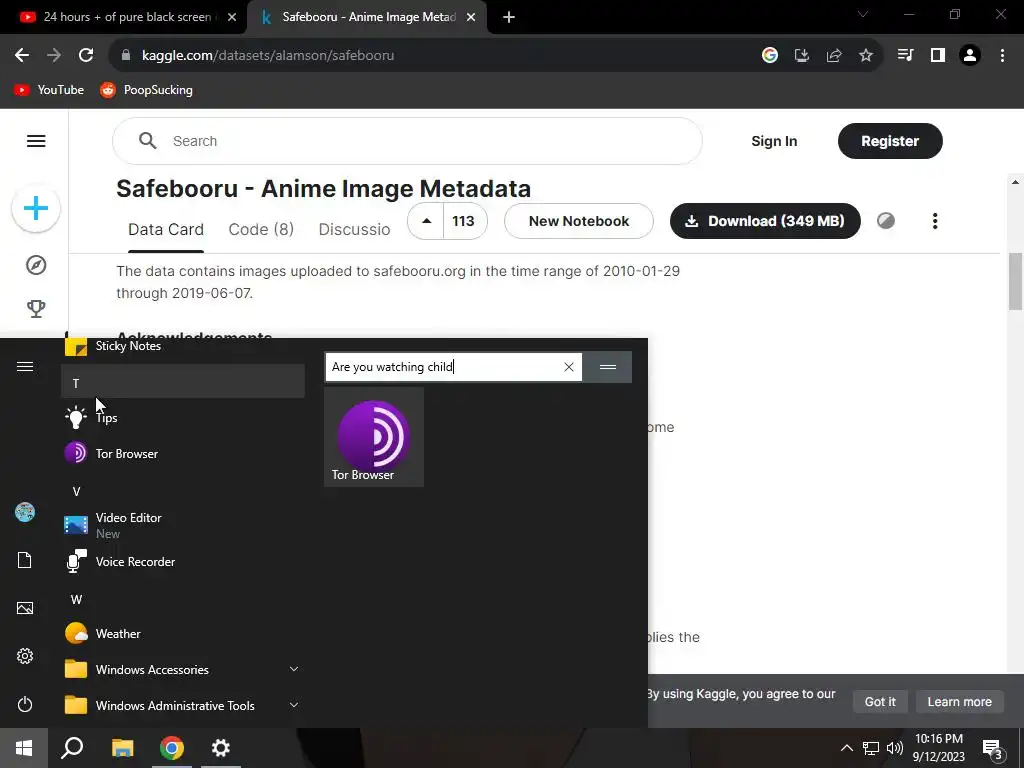This screenshot has width=1024, height=768.
Task: Open Settings gear in Start side rail
Action: pyautogui.click(x=25, y=656)
